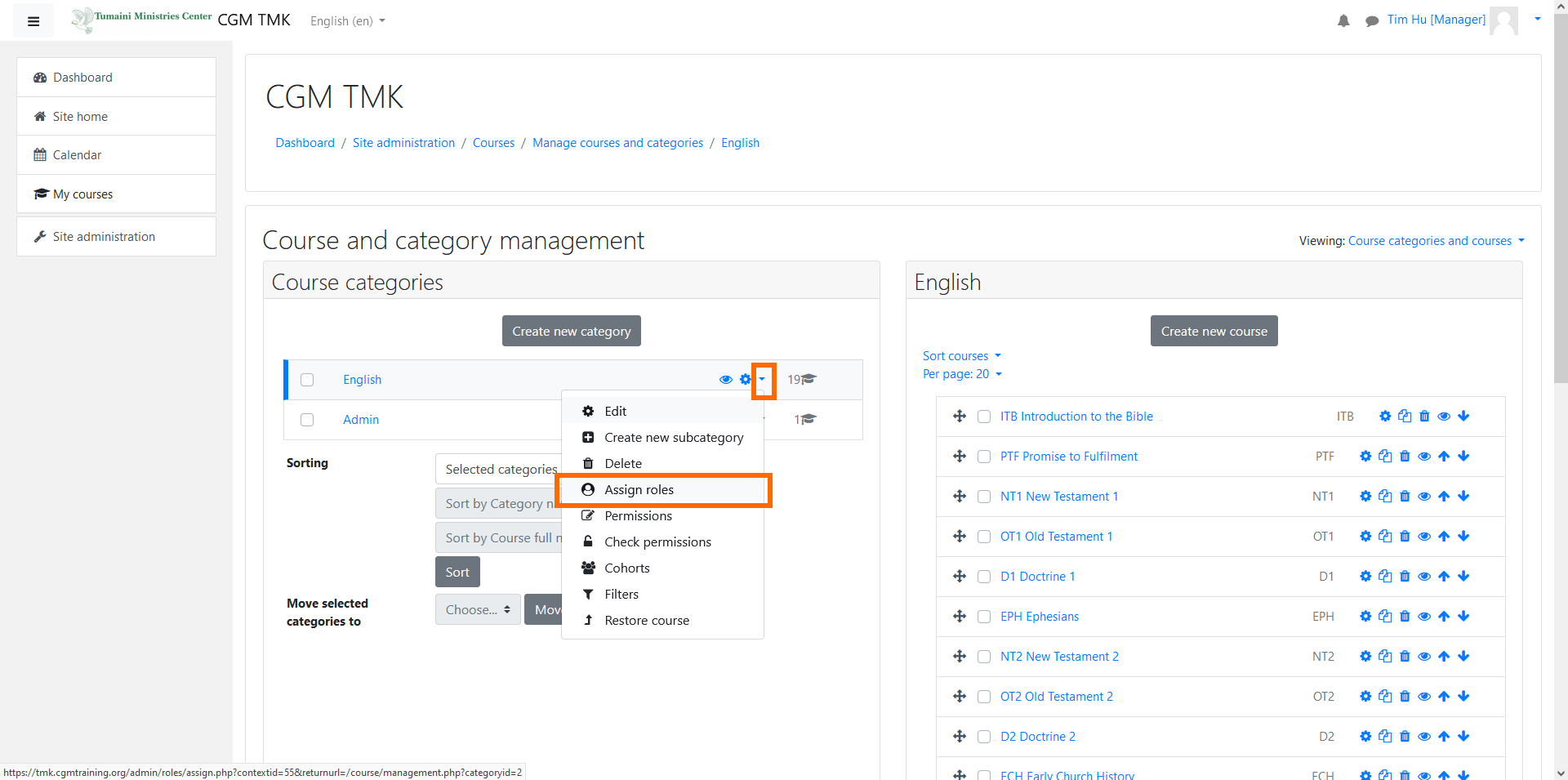Go to Site home in sidebar
The width and height of the screenshot is (1568, 780).
(116, 117)
